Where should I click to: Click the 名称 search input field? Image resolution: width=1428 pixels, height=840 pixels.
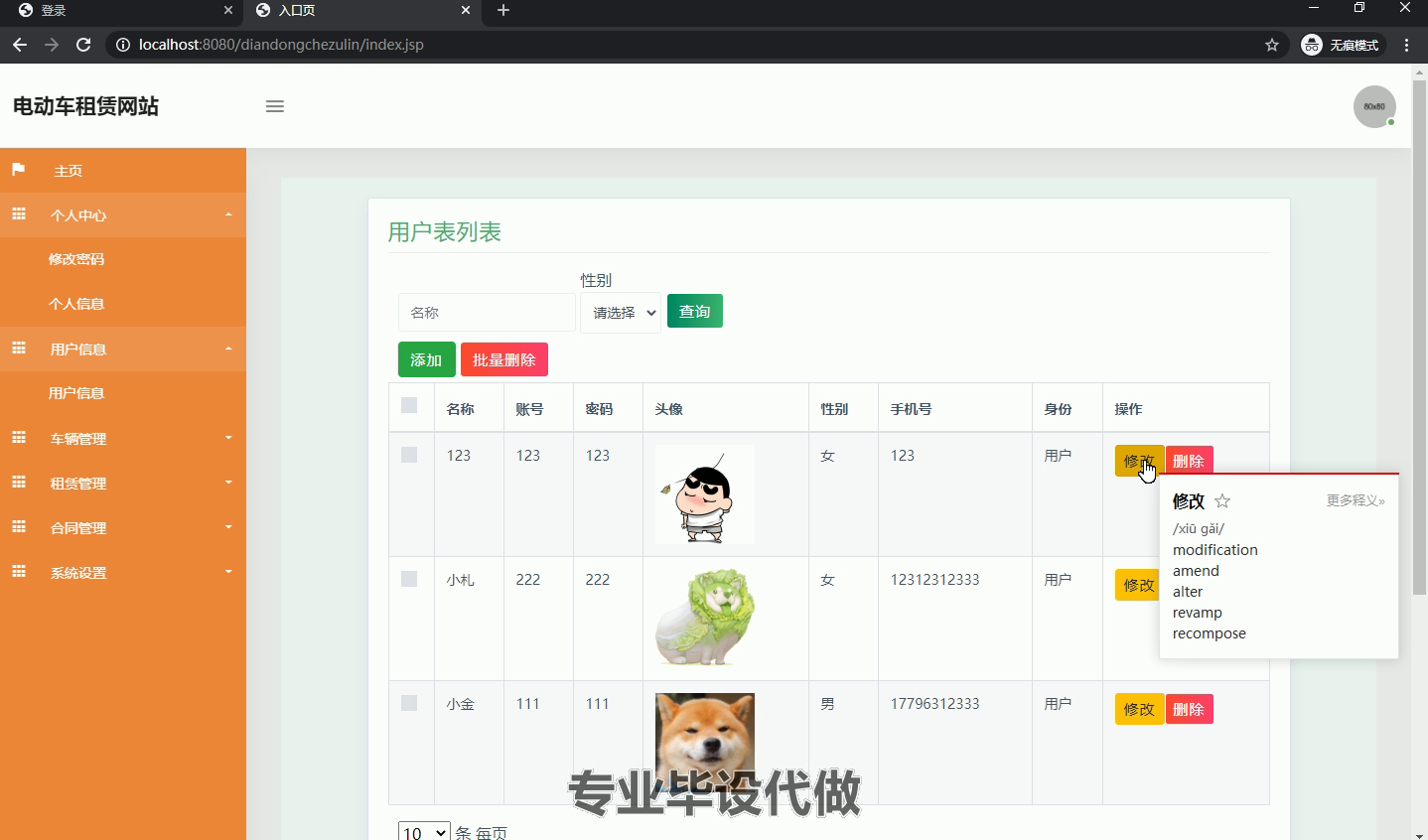coord(487,313)
